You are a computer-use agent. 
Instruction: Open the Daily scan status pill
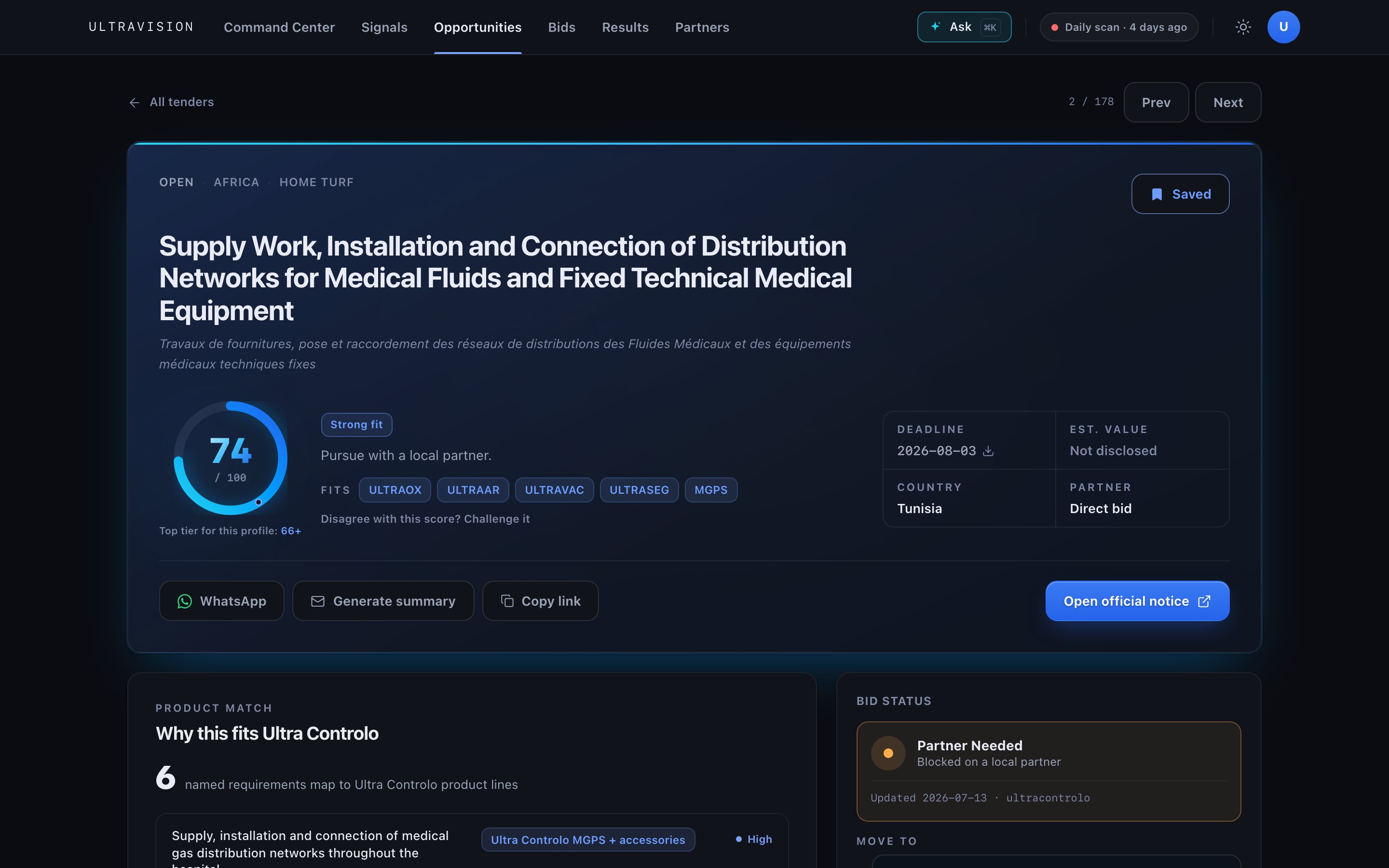coord(1118,27)
